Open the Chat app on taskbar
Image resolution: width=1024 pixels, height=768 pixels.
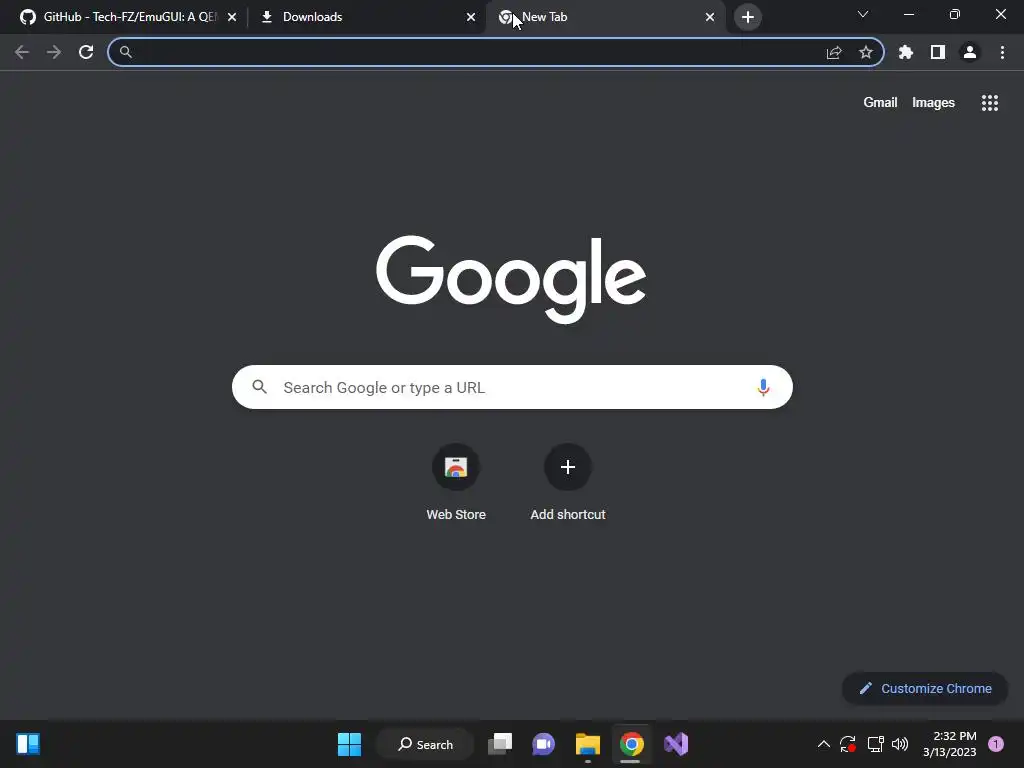pyautogui.click(x=543, y=744)
